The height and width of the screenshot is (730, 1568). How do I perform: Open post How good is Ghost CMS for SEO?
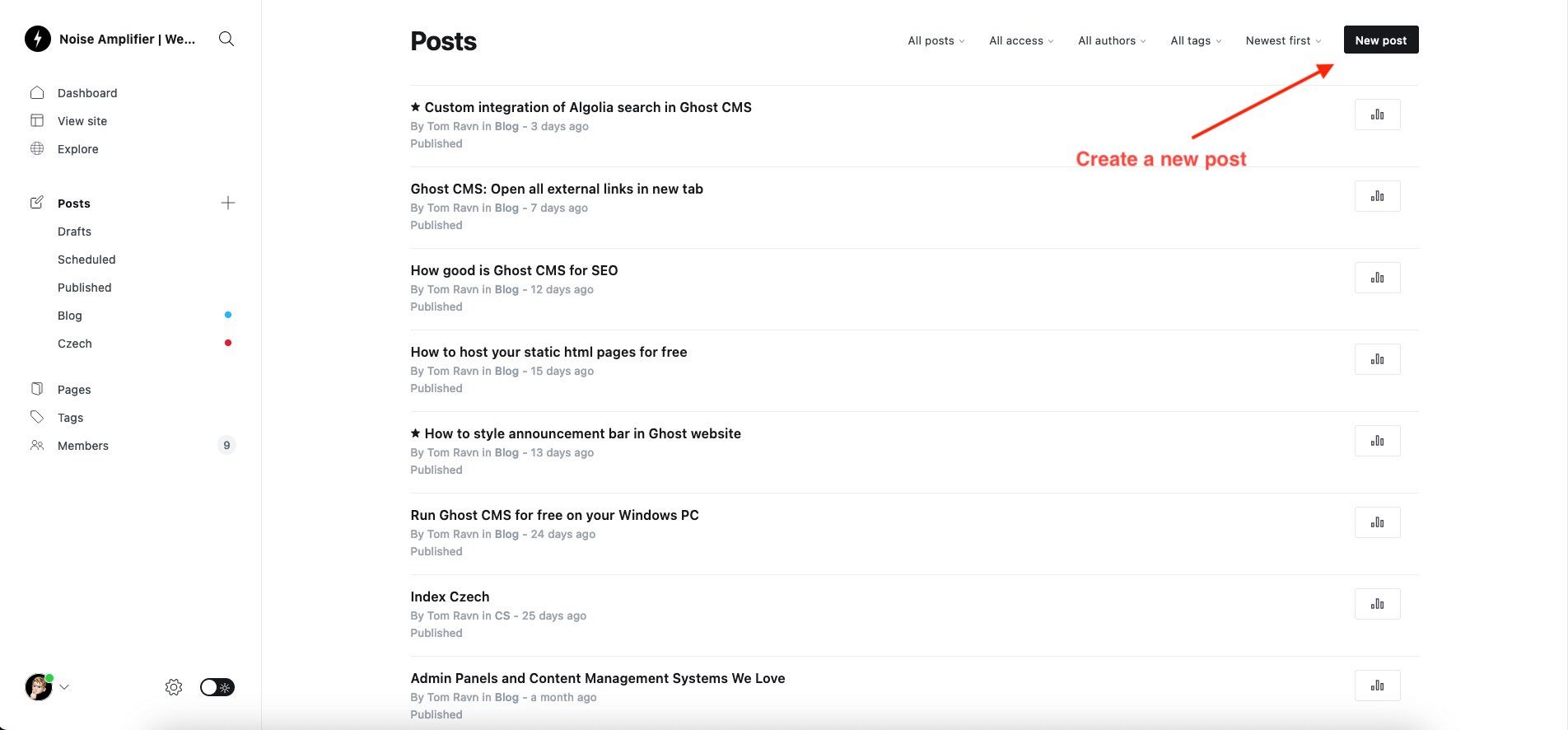(514, 270)
